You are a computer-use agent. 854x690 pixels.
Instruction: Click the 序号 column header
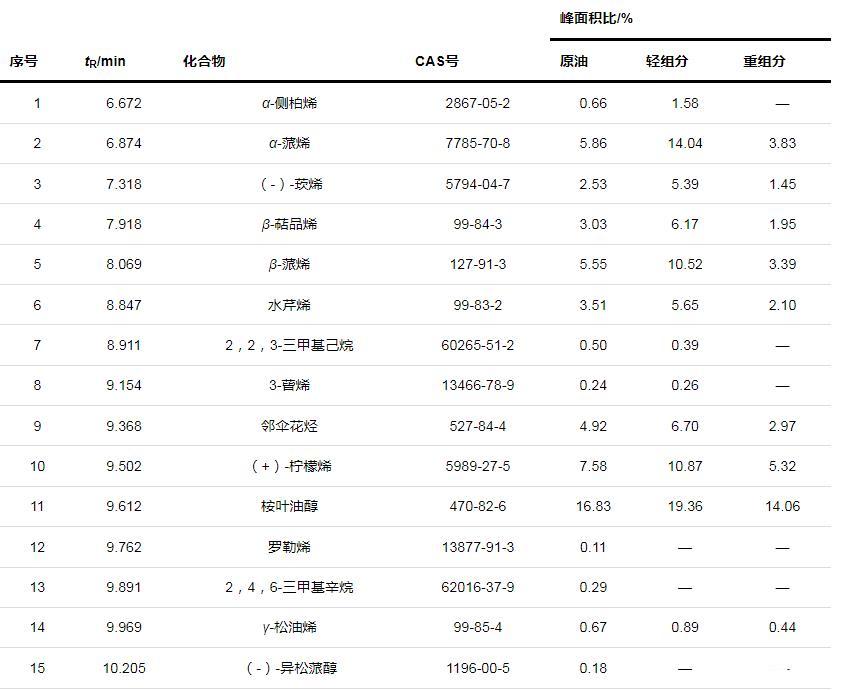pos(24,61)
